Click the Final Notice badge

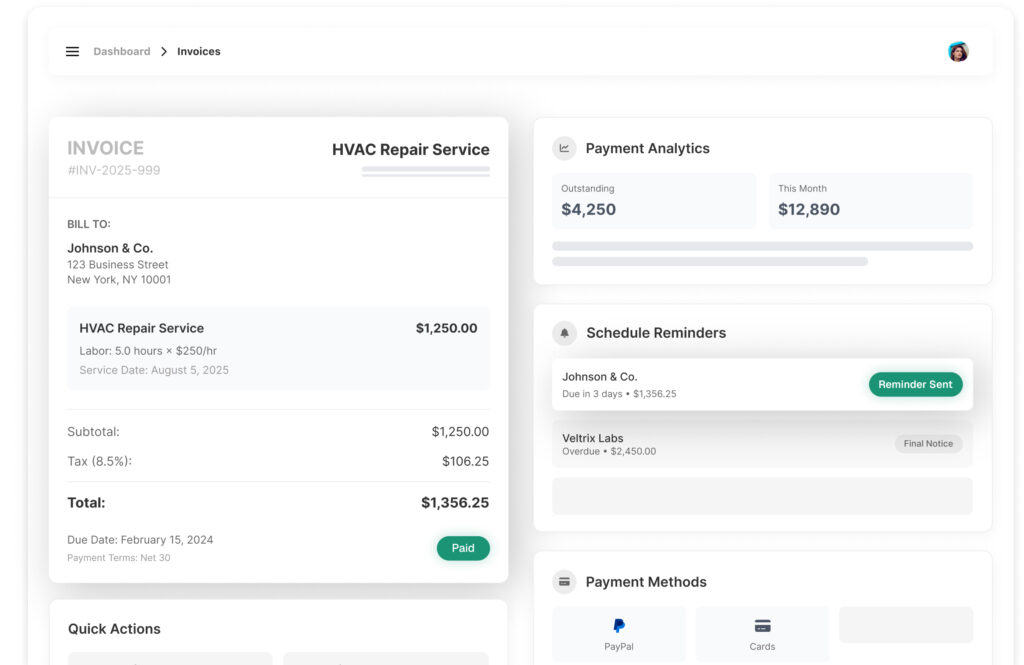point(928,444)
